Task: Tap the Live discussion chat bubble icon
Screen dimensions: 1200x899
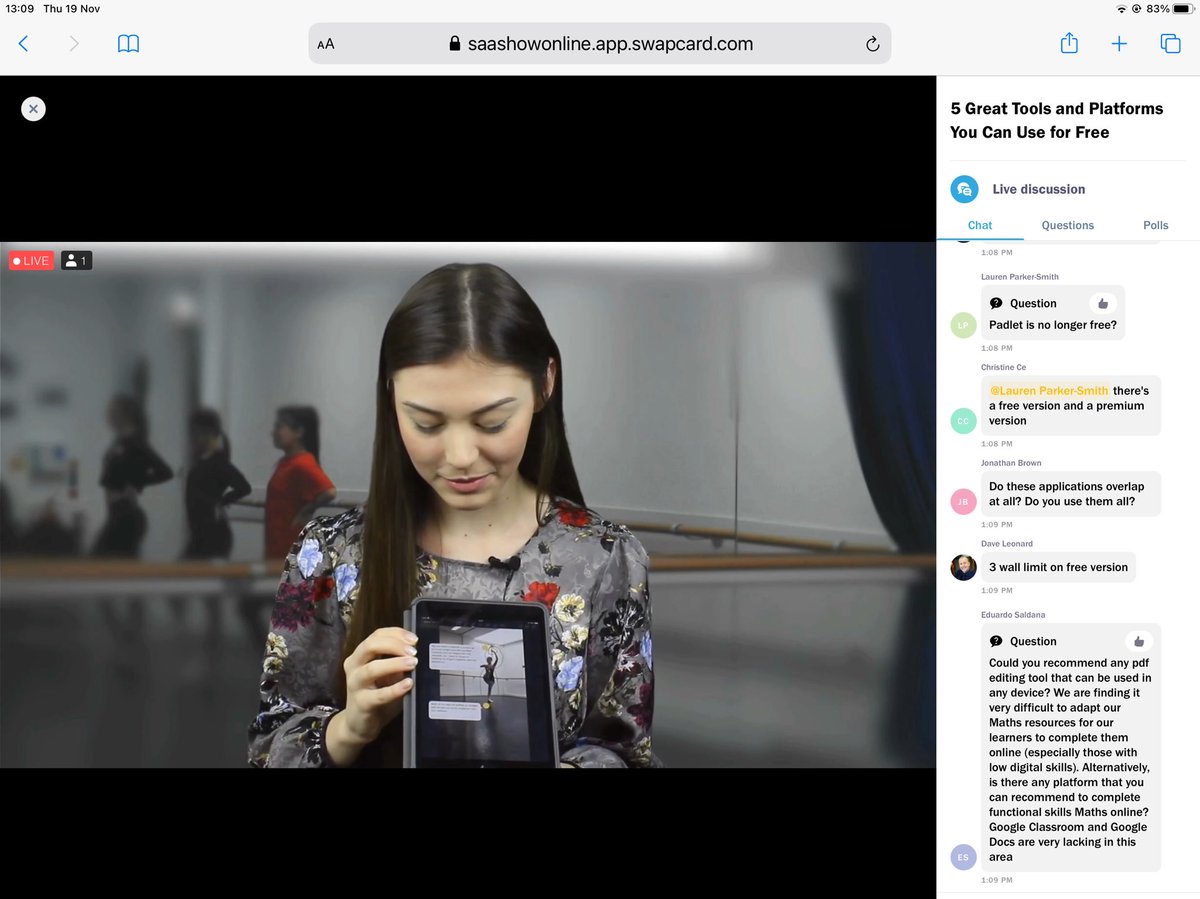Action: click(x=964, y=189)
